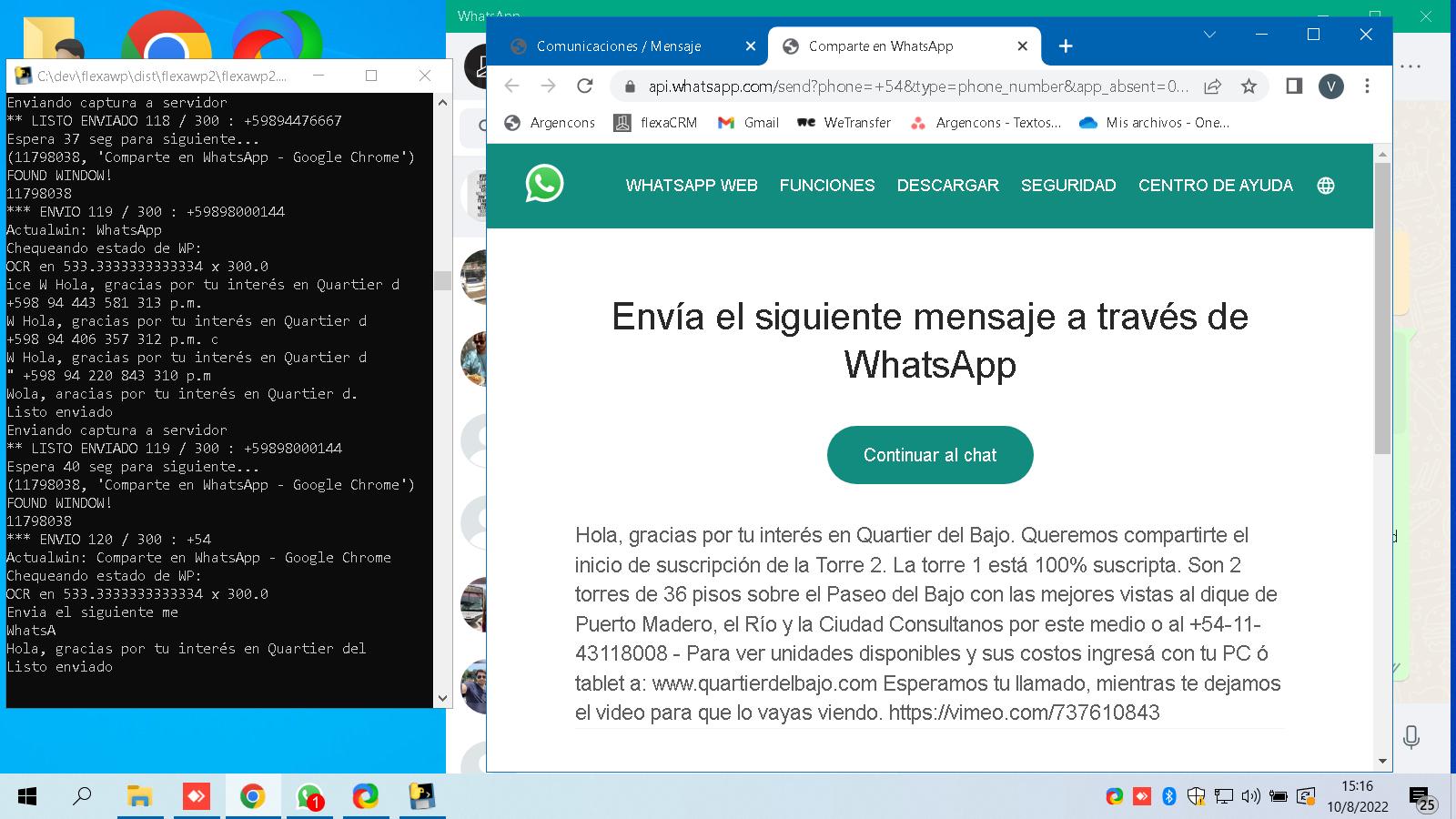Share this page via the address bar icon

tap(1212, 86)
